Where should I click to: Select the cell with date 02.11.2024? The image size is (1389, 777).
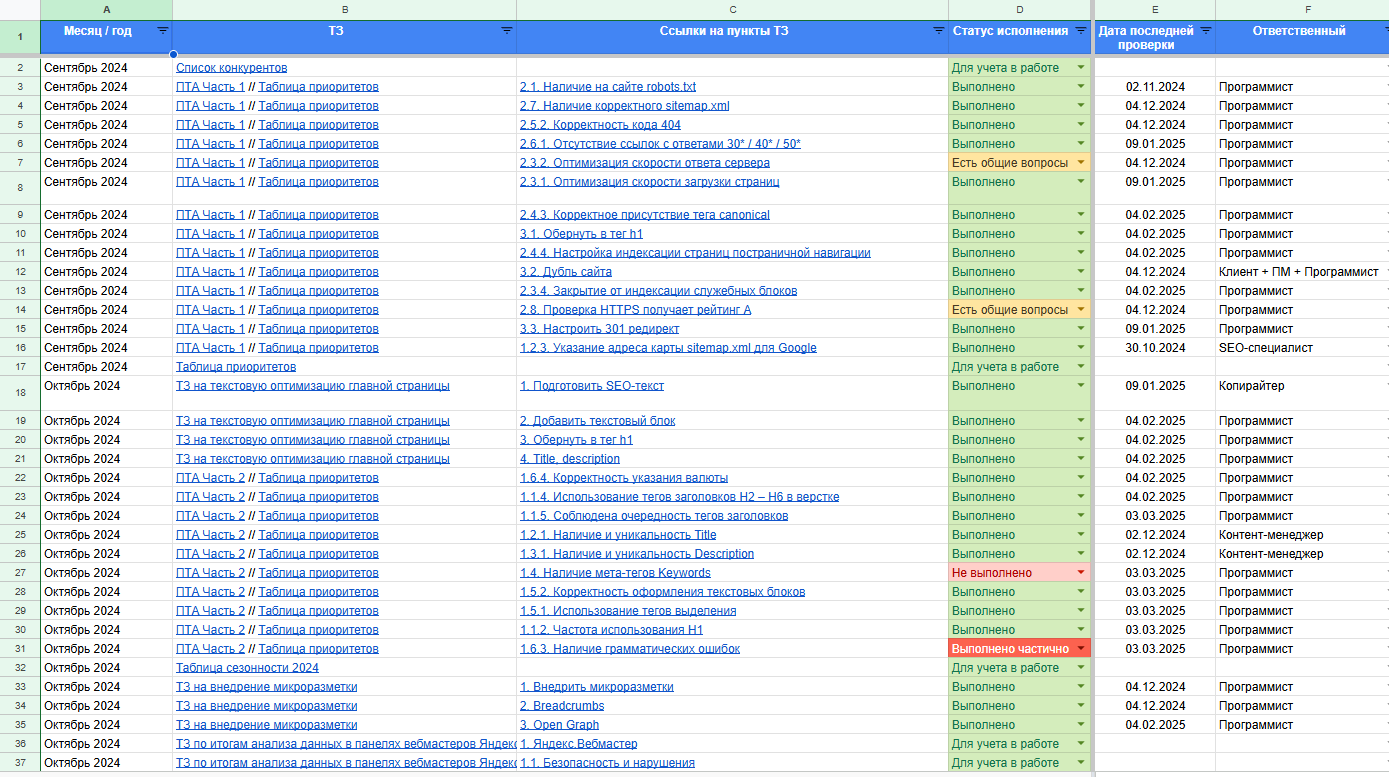coord(1155,87)
